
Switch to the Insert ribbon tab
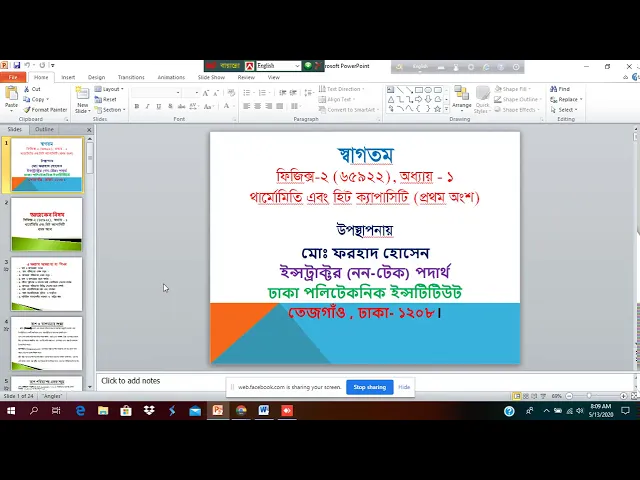pos(68,77)
